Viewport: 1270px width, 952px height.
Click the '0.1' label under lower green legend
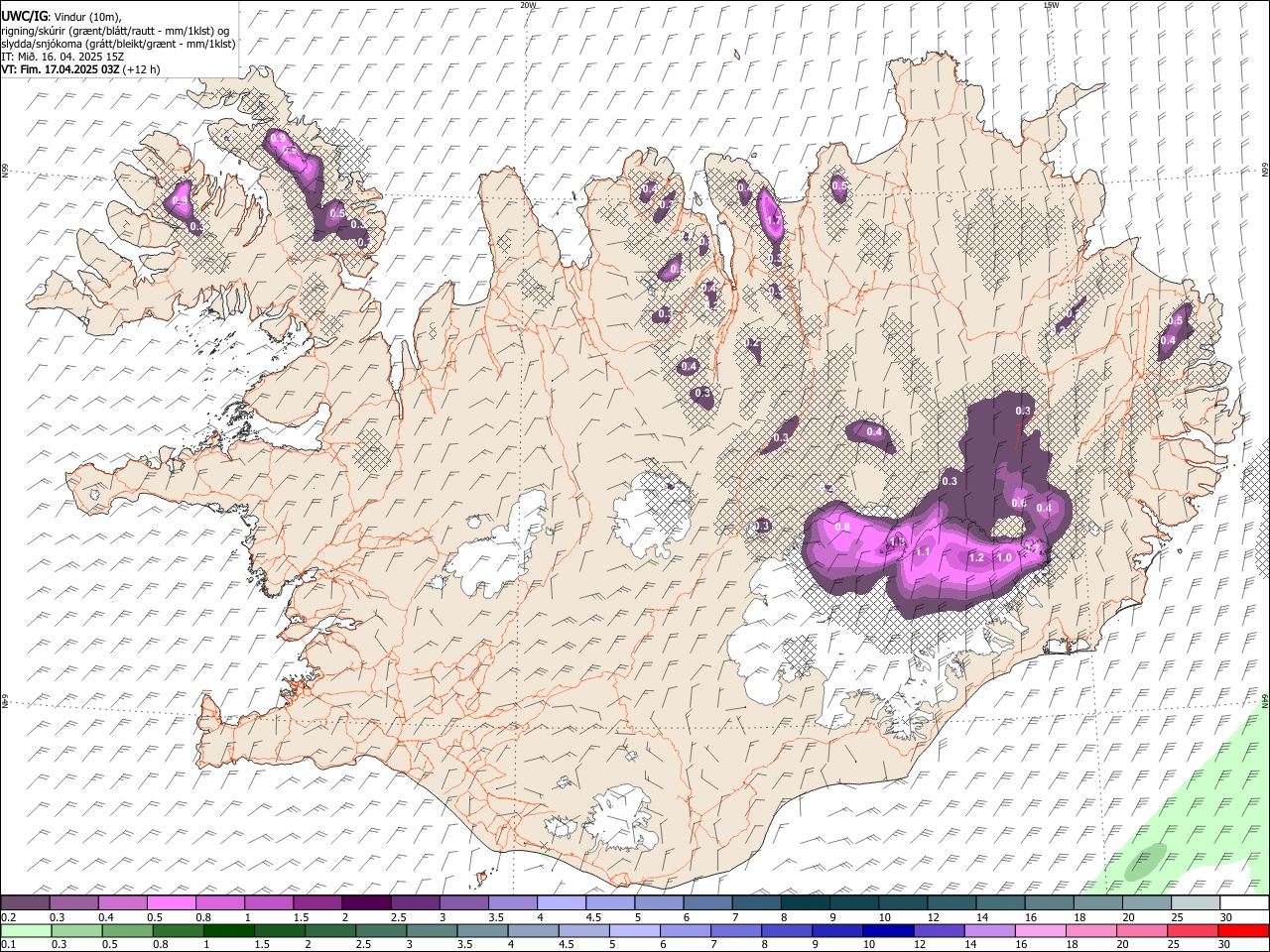pyautogui.click(x=9, y=945)
